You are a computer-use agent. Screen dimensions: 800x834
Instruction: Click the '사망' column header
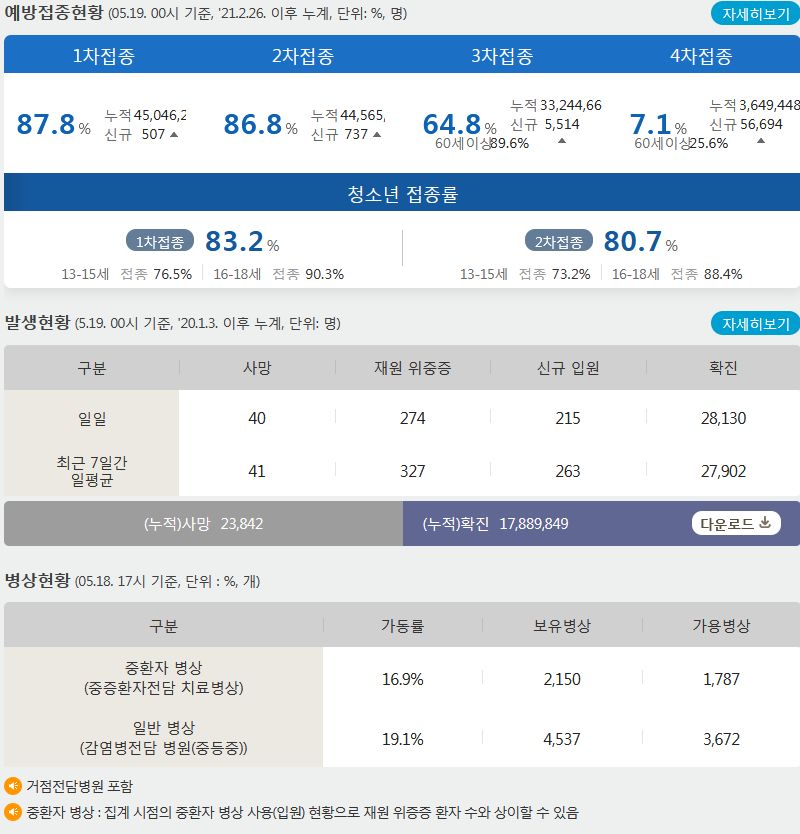click(257, 368)
